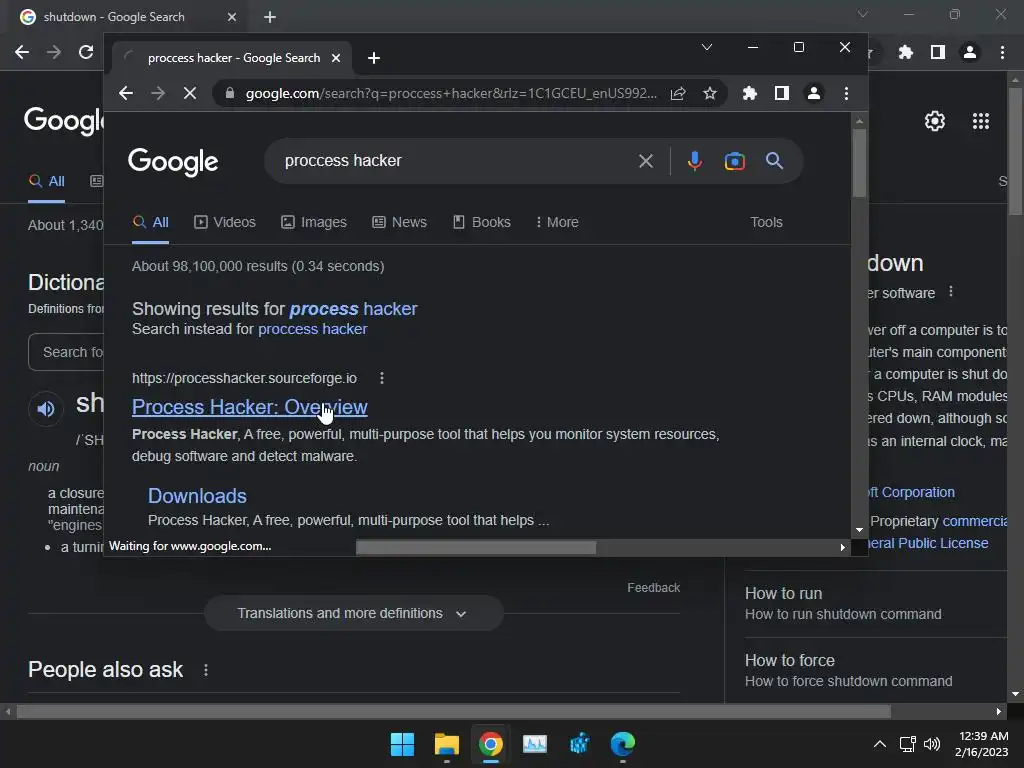The image size is (1024, 768).
Task: Open share icon in front window address bar
Action: coord(678,93)
